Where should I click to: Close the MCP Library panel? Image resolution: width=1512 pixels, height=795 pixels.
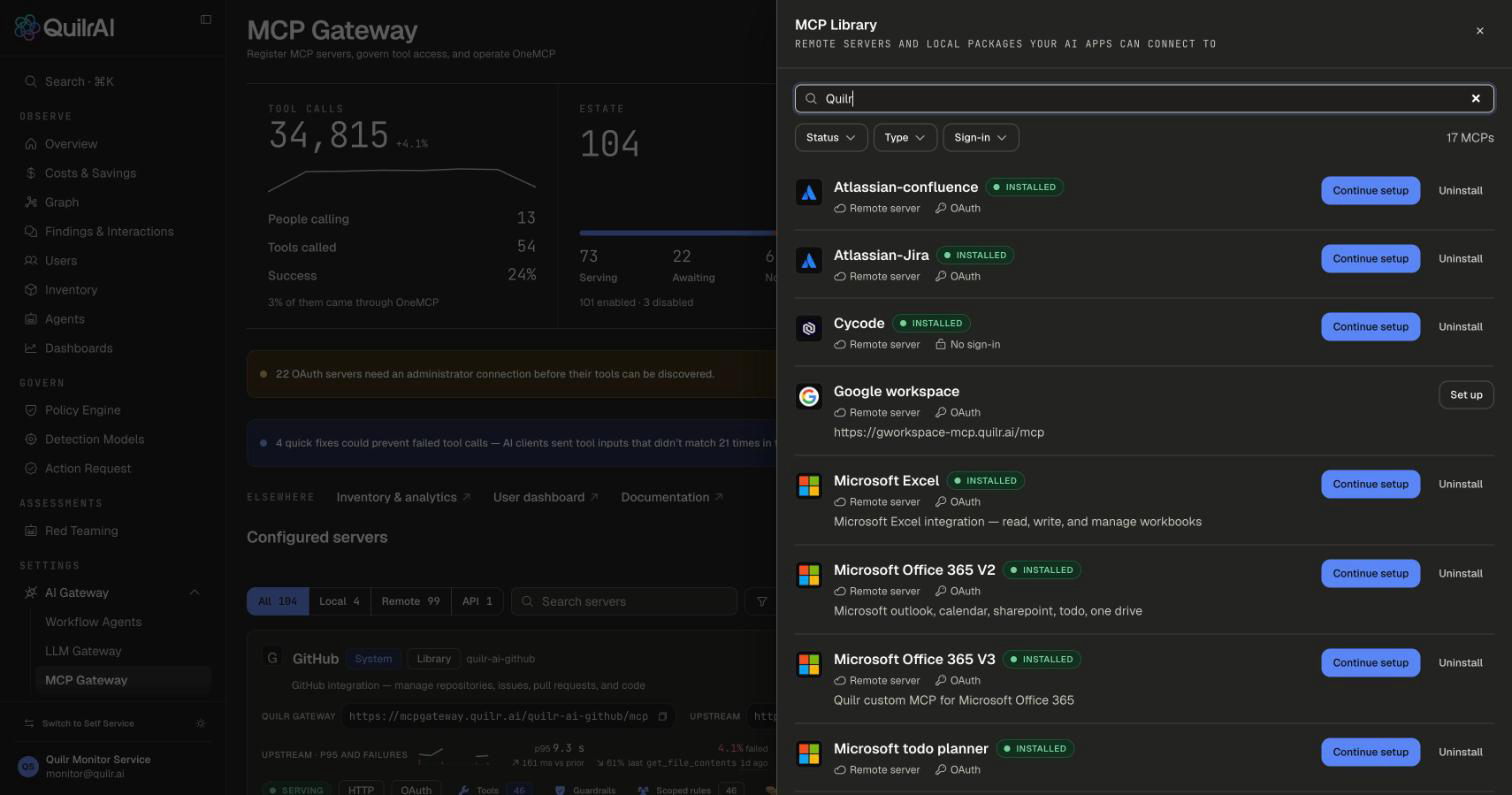tap(1480, 31)
